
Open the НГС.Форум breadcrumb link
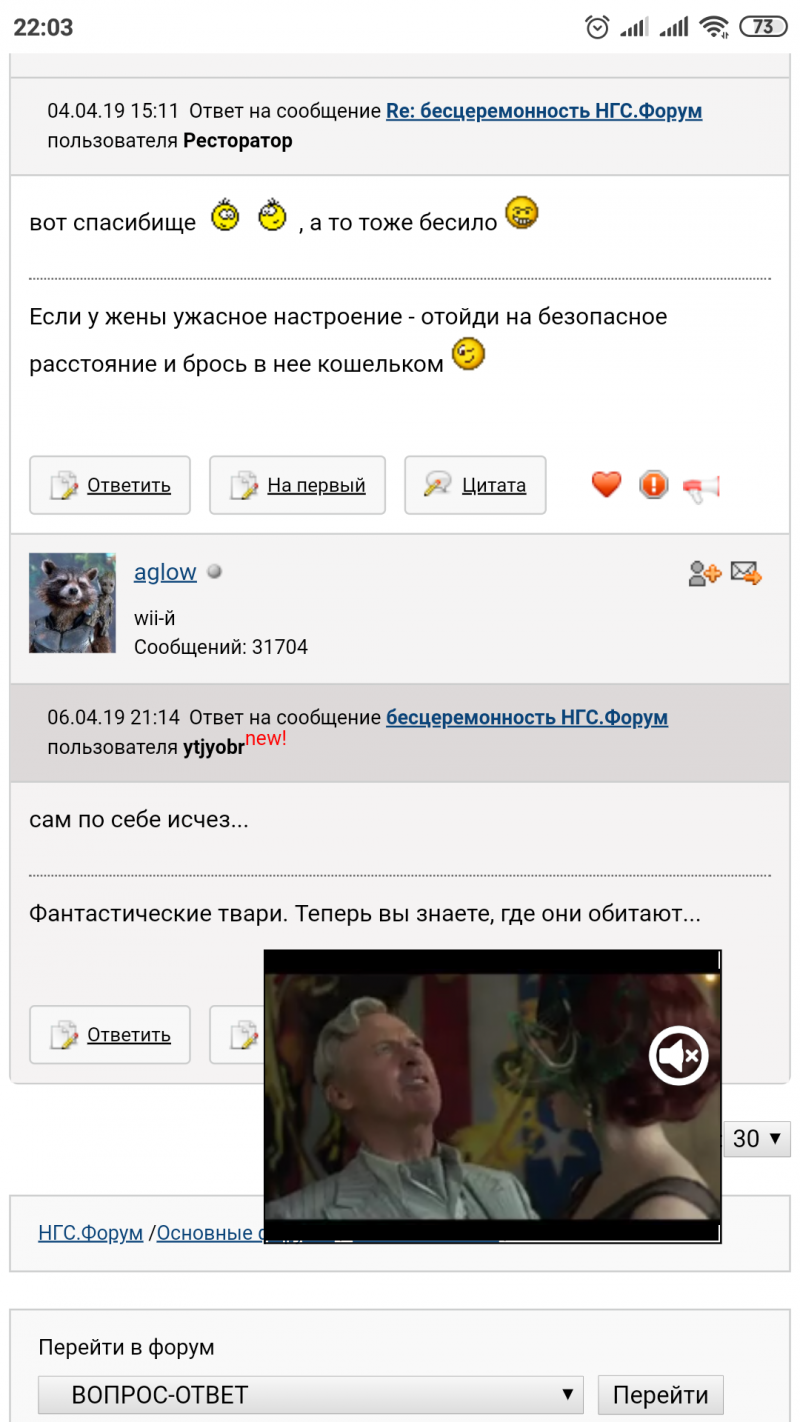(x=91, y=1232)
